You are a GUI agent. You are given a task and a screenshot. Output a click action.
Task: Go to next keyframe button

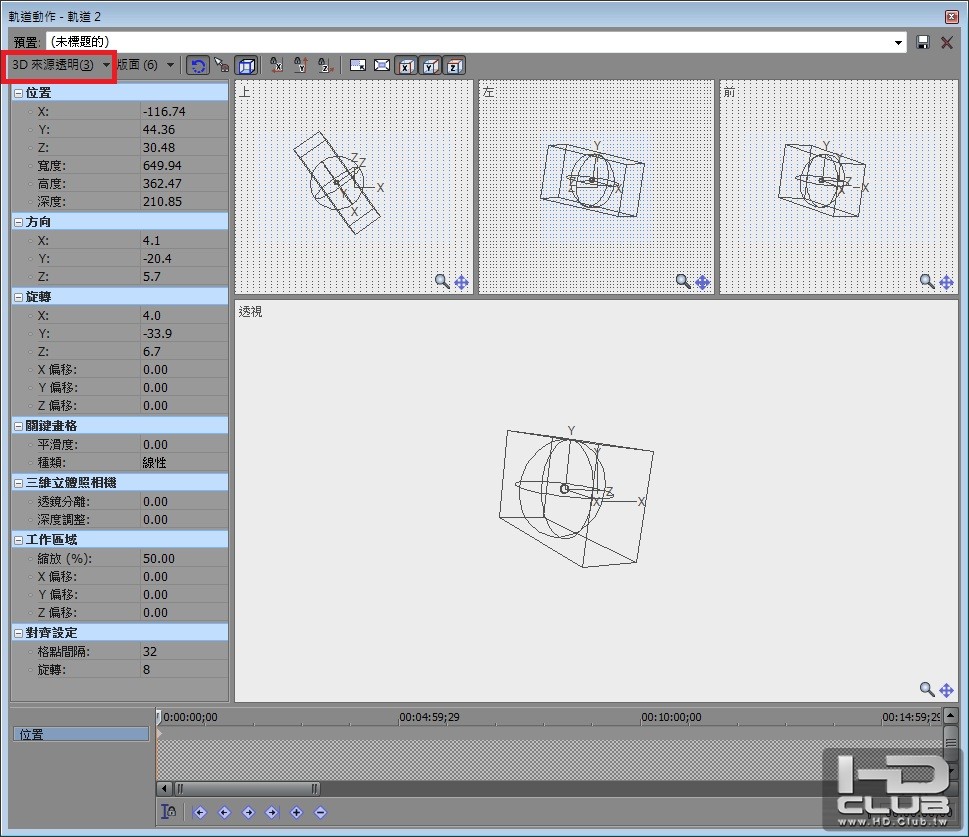point(248,812)
